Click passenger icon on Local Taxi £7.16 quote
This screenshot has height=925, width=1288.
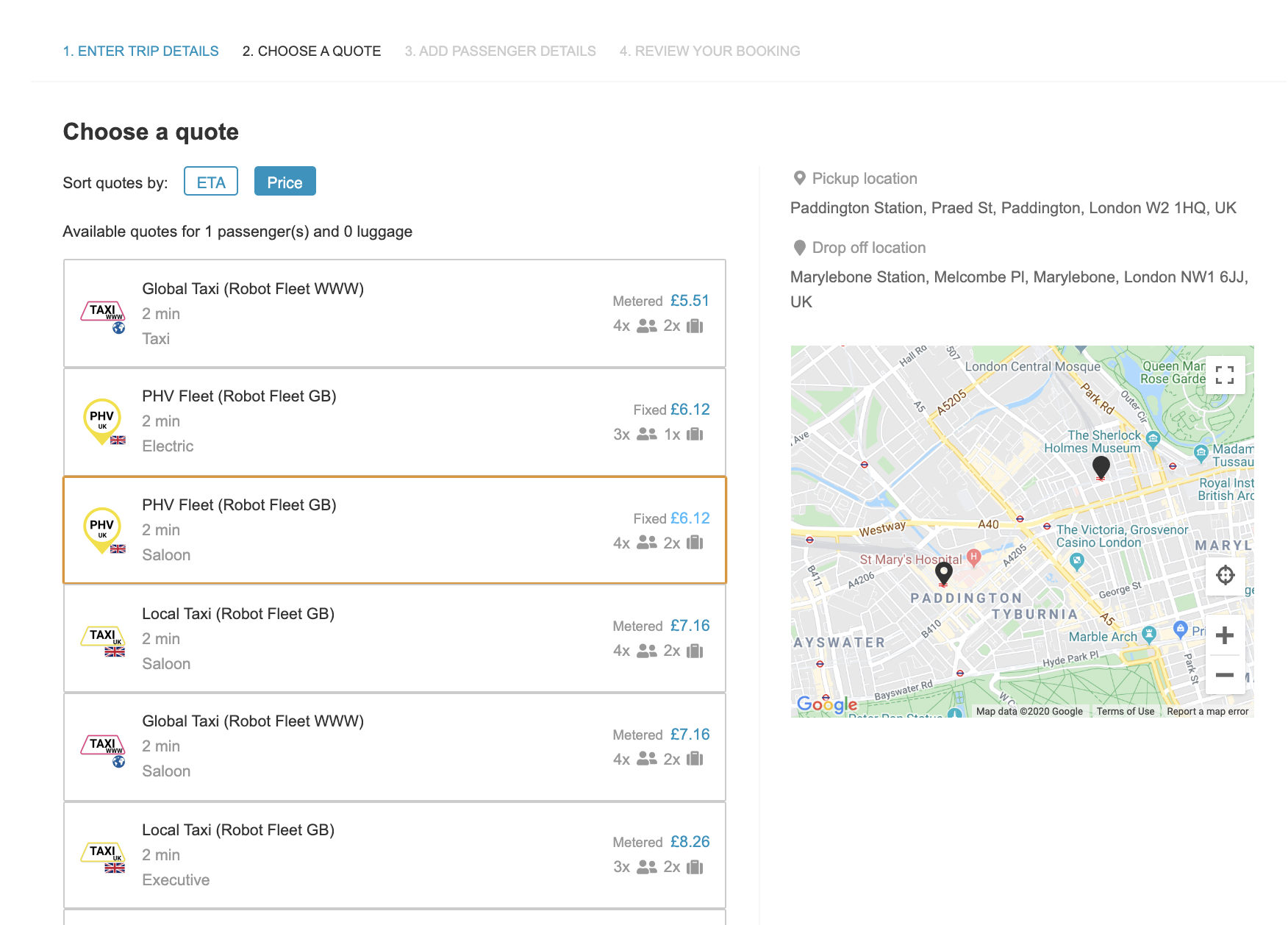[x=647, y=651]
